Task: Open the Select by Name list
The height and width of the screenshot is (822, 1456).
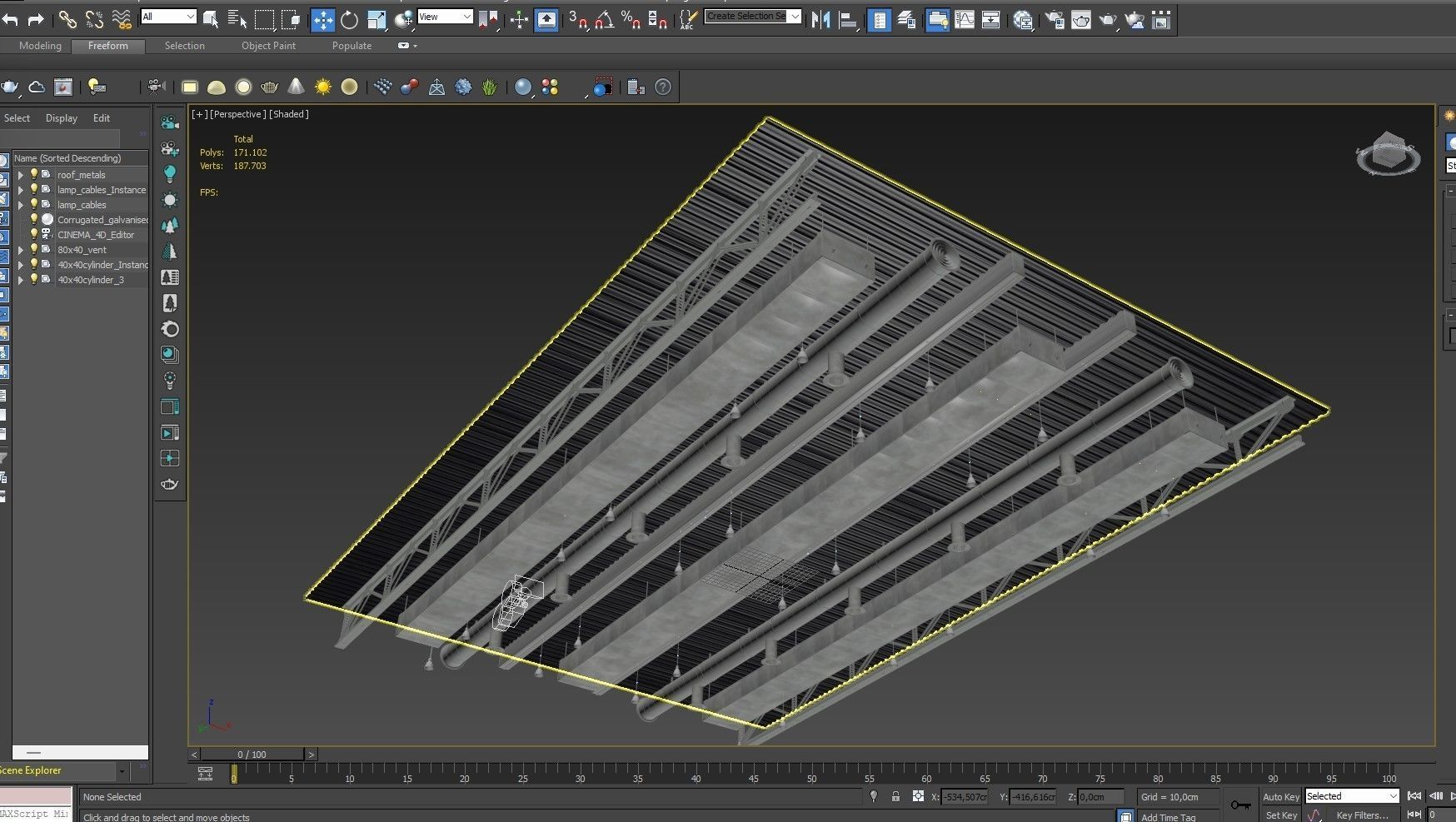Action: 237,19
